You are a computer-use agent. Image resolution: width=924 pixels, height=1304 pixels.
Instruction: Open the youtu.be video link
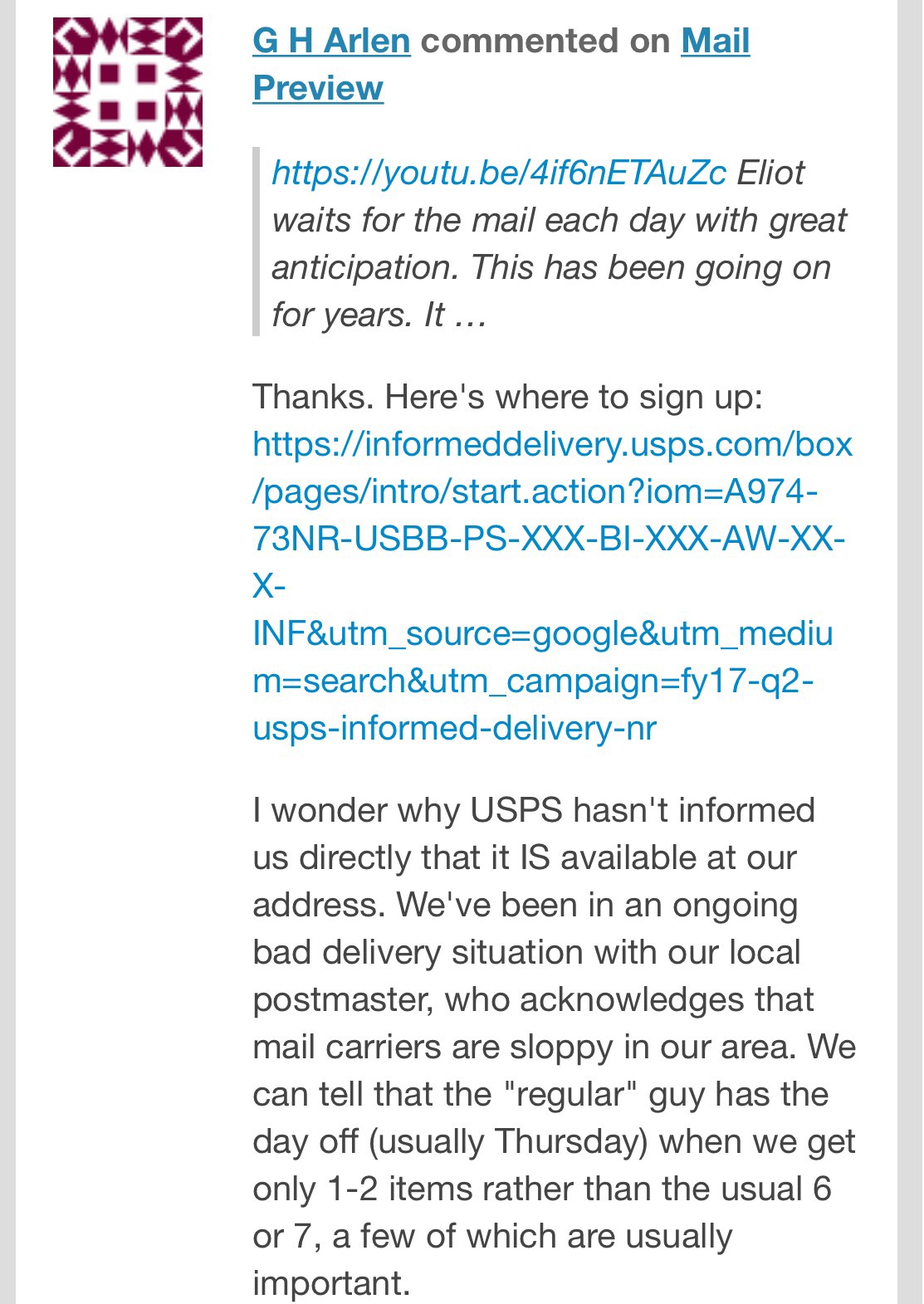498,173
